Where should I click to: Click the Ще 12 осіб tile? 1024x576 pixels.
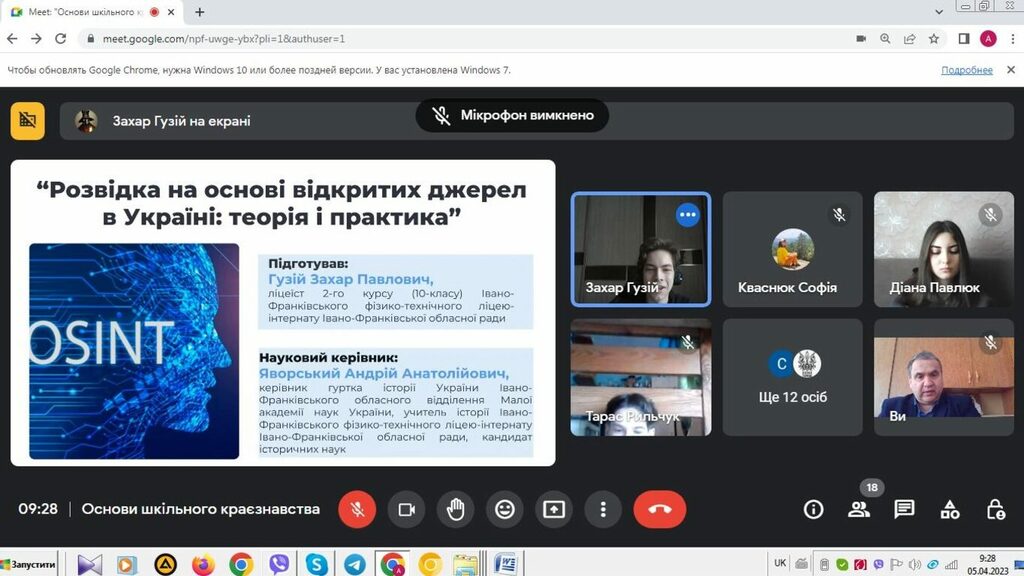click(x=793, y=377)
